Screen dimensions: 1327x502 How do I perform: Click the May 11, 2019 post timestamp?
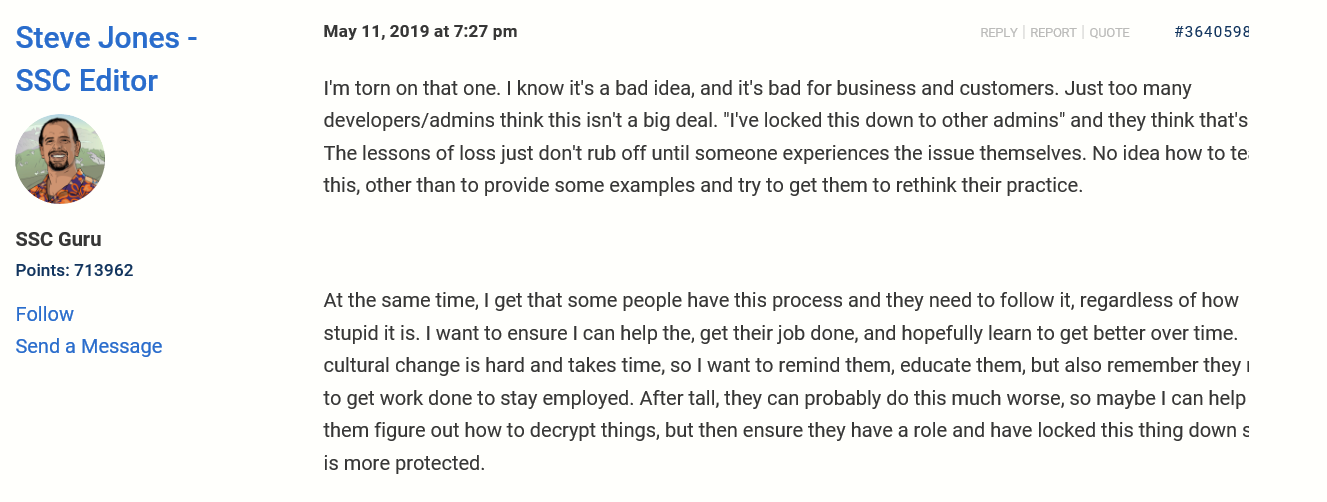click(x=420, y=32)
